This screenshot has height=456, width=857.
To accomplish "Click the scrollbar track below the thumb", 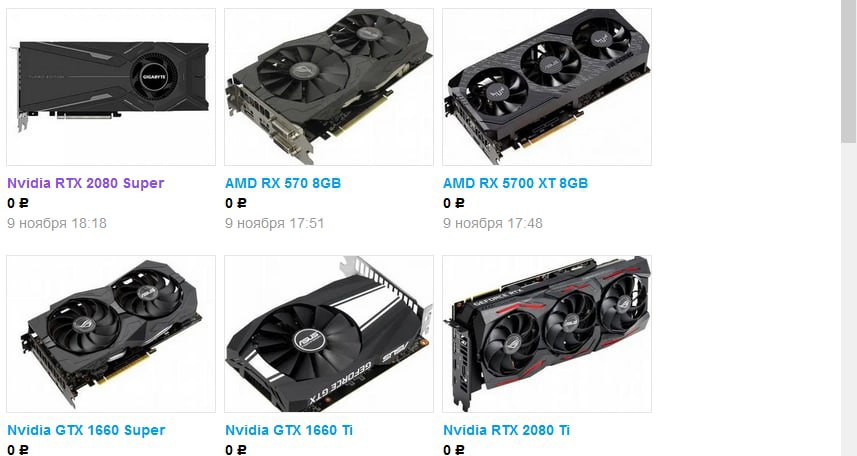I will 849,301.
